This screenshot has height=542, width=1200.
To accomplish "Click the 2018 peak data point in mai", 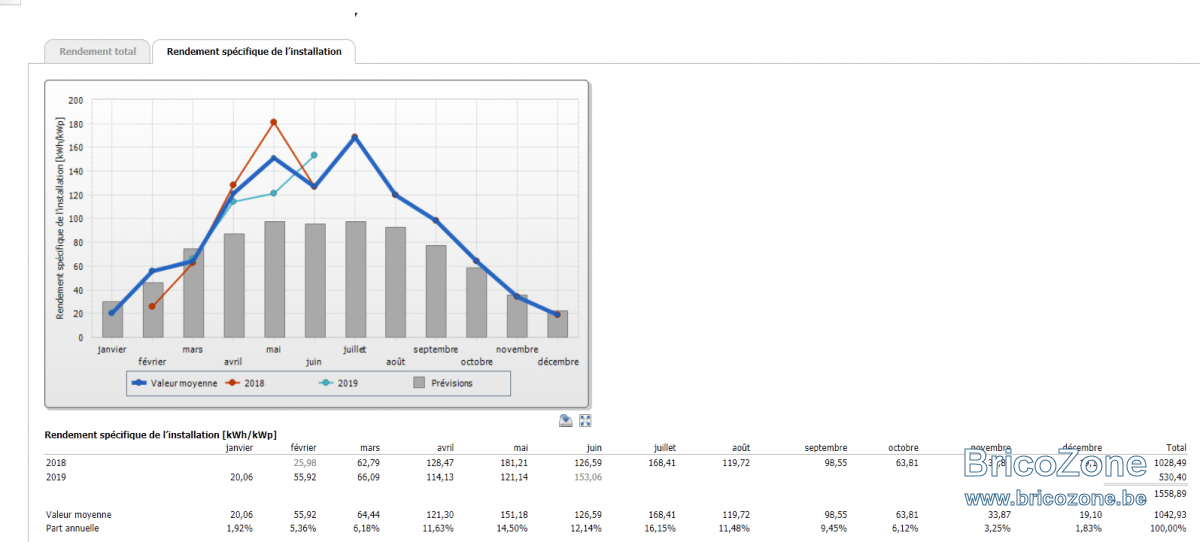I will (x=273, y=122).
